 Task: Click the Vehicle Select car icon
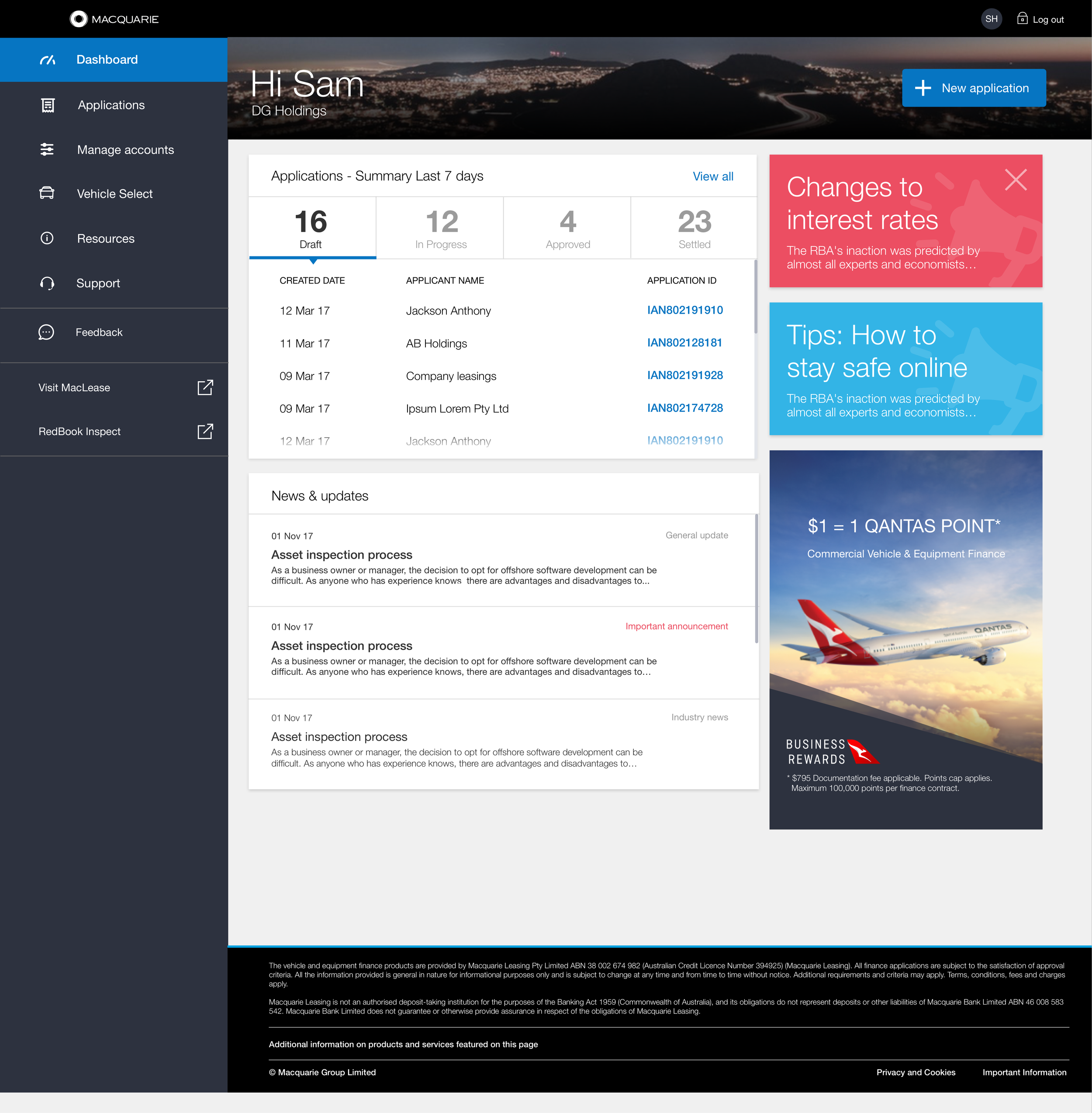(x=46, y=193)
